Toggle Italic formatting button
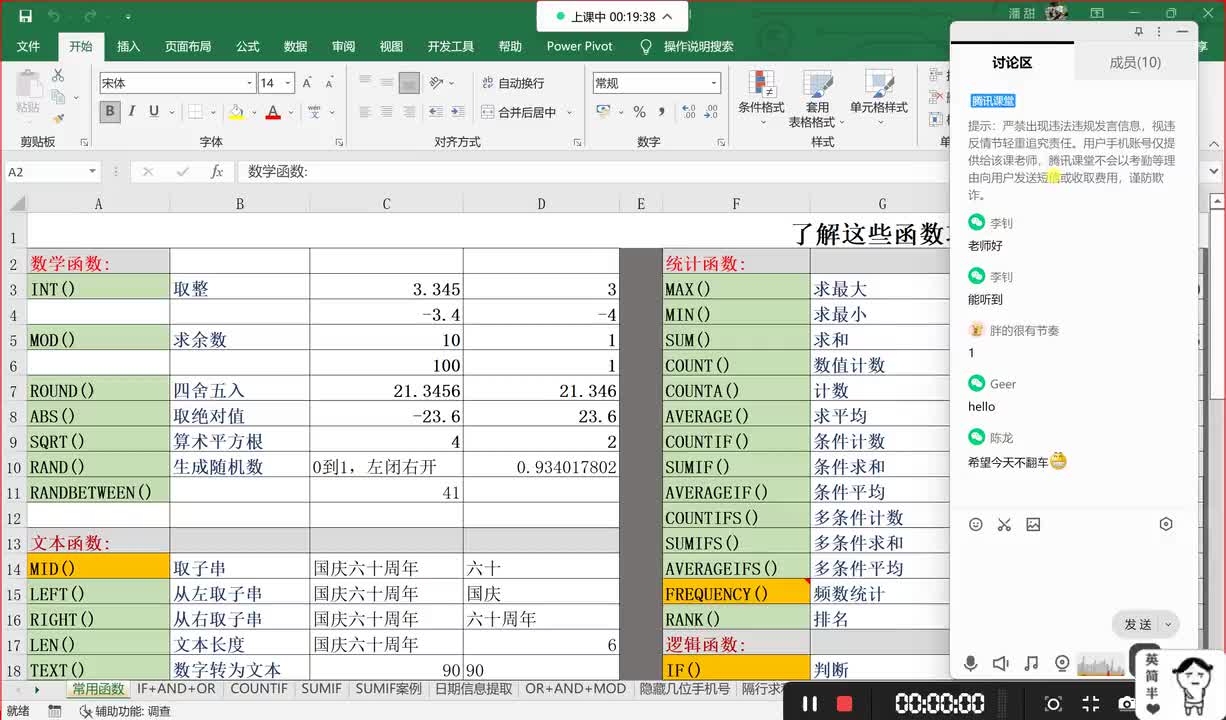1226x720 pixels. [x=132, y=112]
